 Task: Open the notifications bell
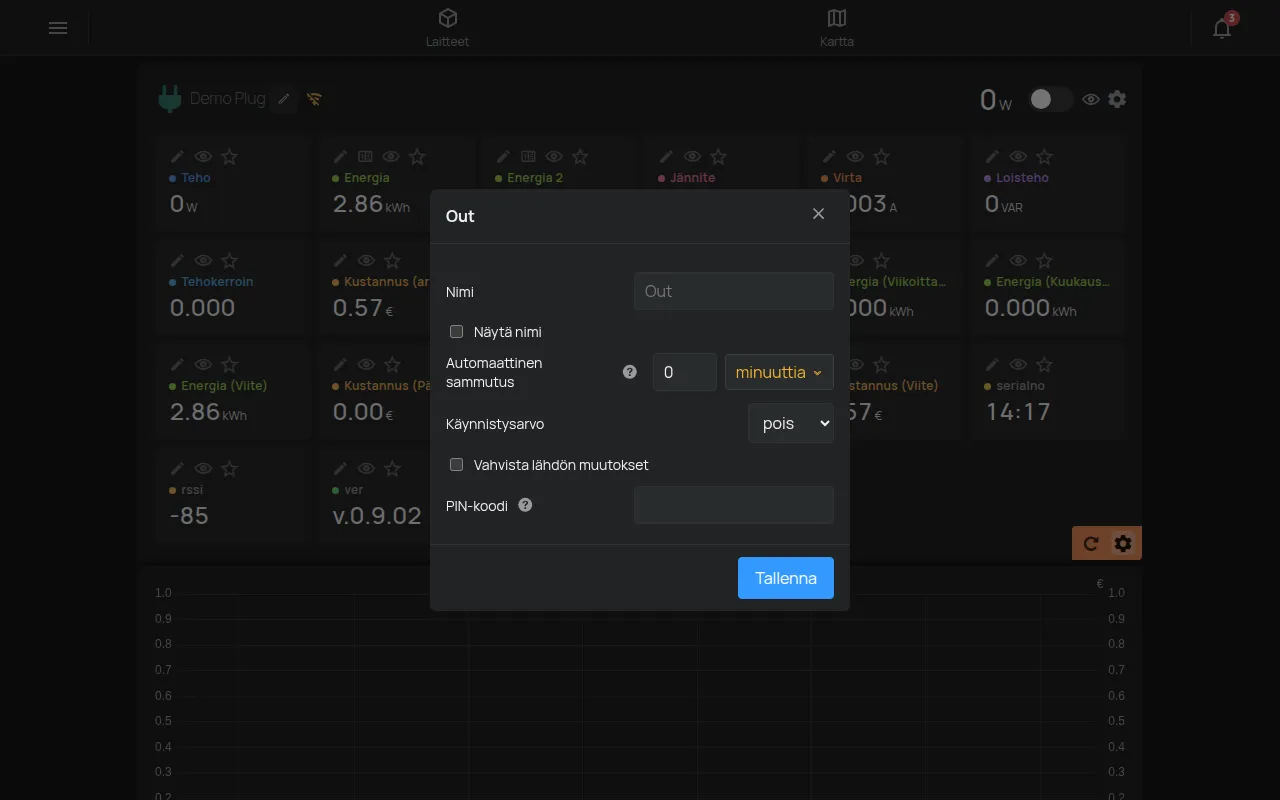[1222, 28]
